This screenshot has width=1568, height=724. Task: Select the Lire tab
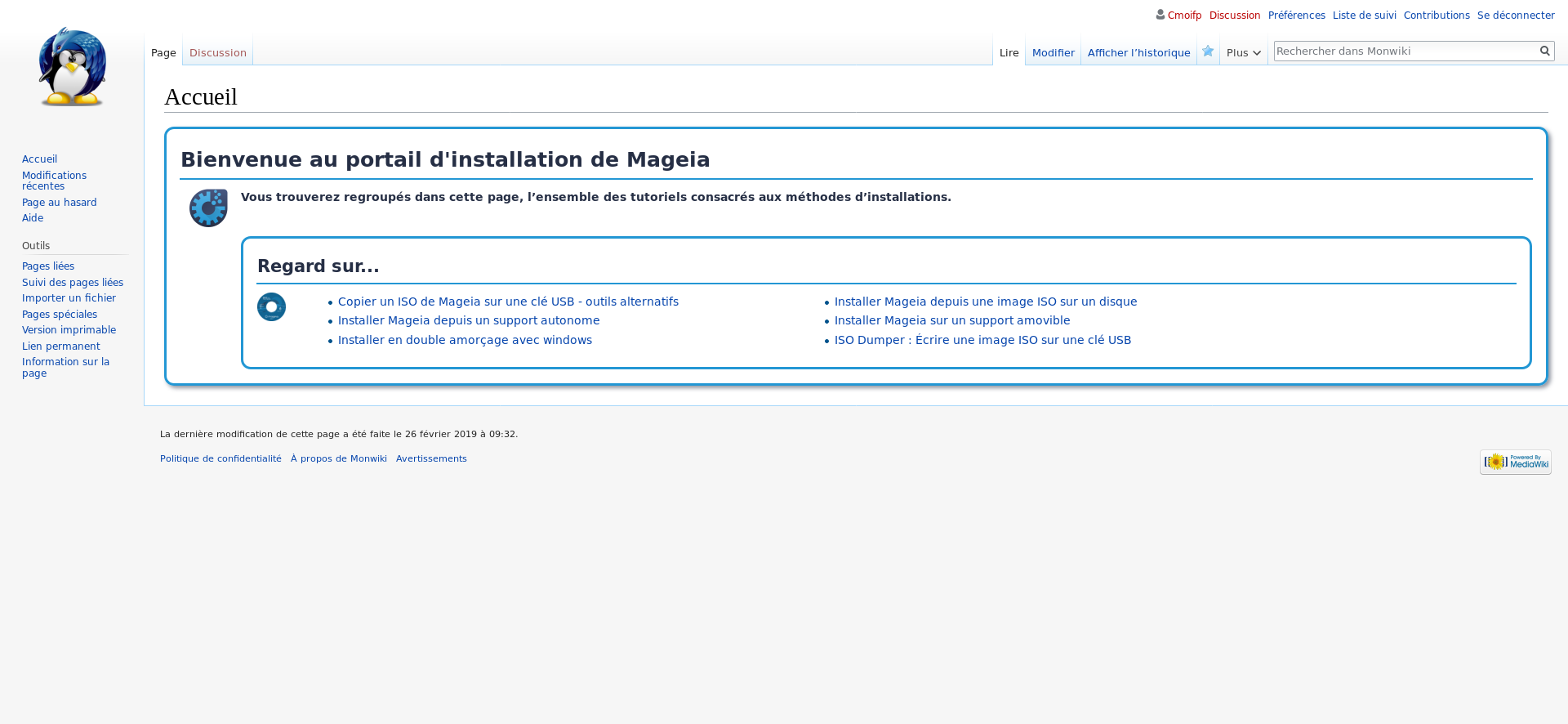[x=1009, y=52]
